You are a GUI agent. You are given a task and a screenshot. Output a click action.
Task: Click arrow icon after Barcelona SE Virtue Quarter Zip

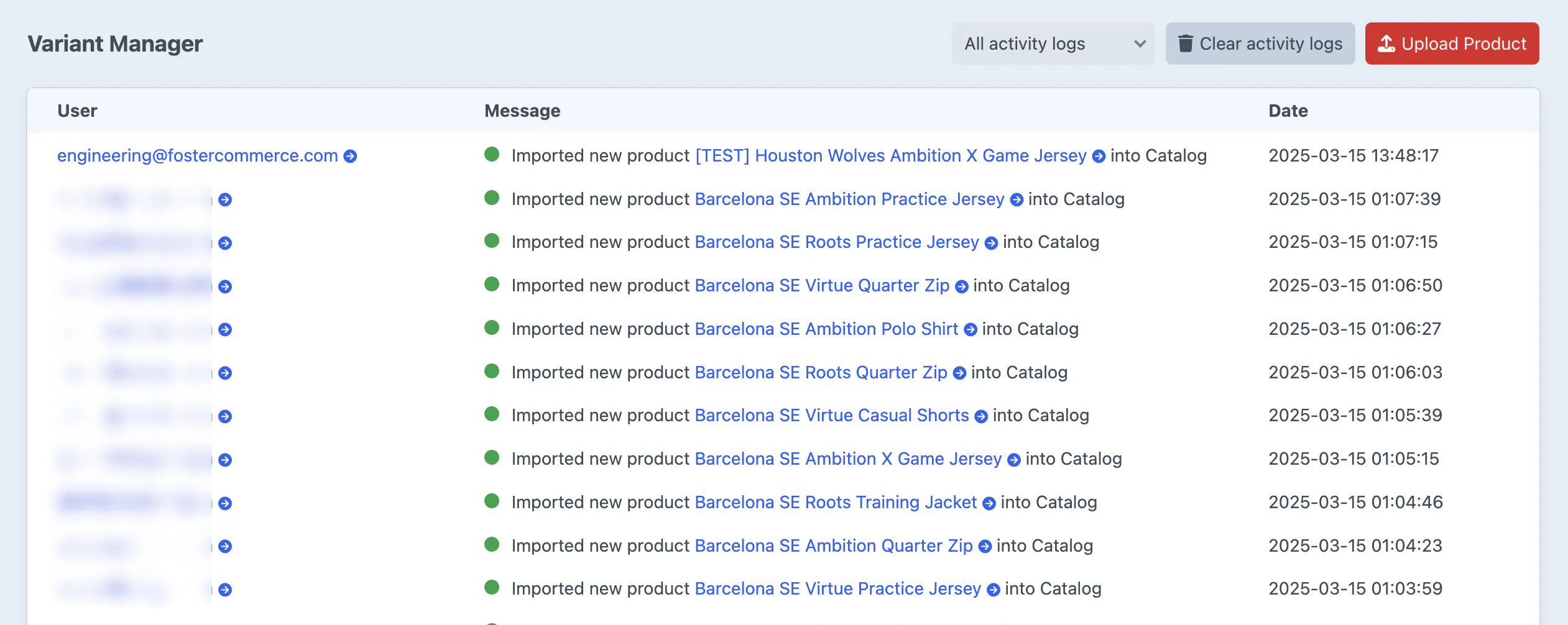tap(961, 286)
